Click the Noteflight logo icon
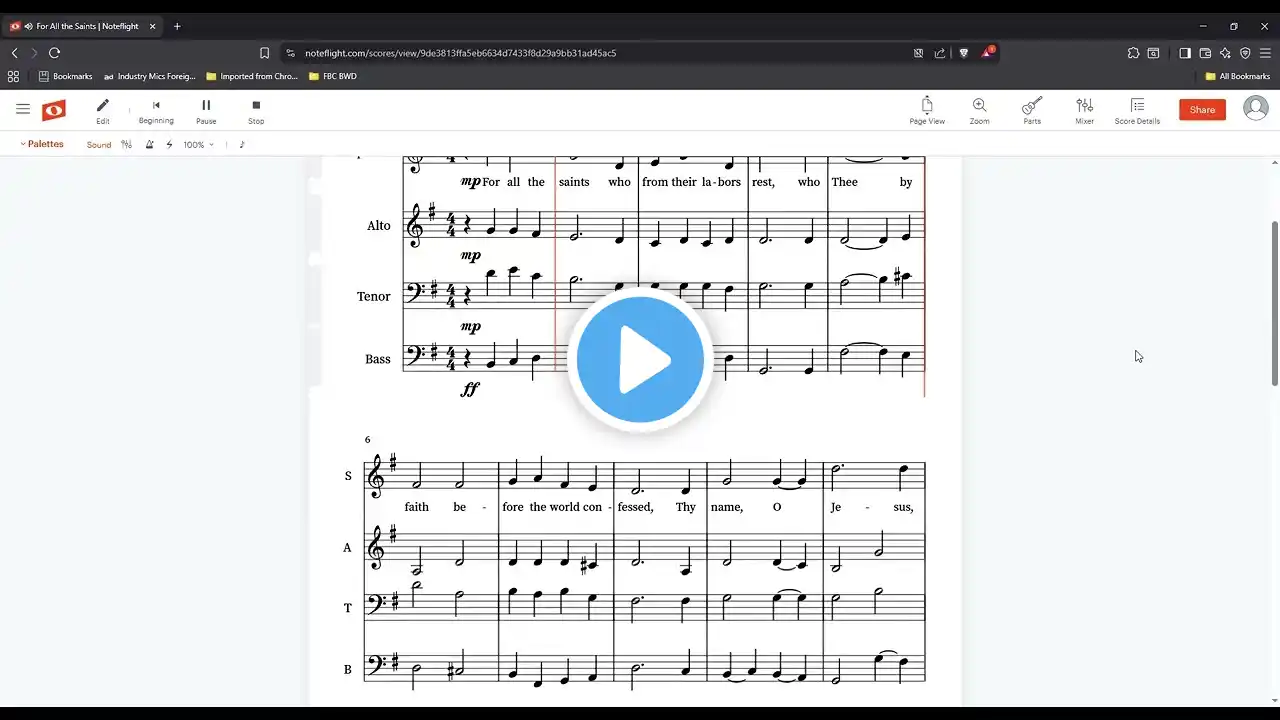This screenshot has height=720, width=1280. [54, 109]
